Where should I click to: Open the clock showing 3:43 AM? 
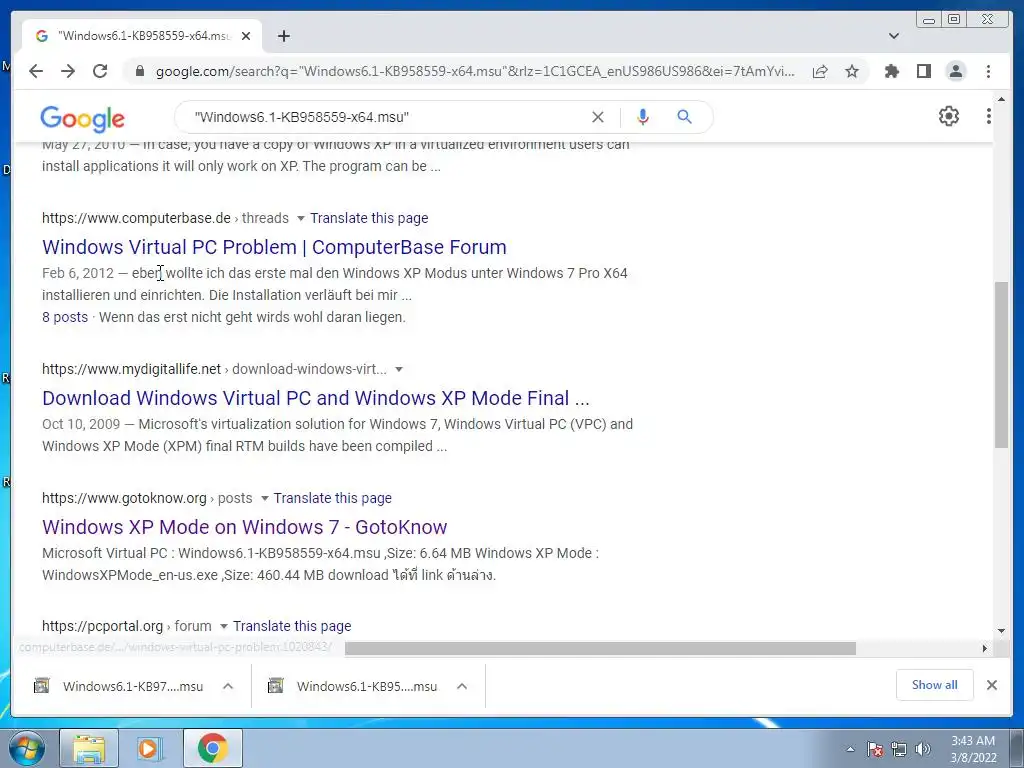pyautogui.click(x=972, y=749)
